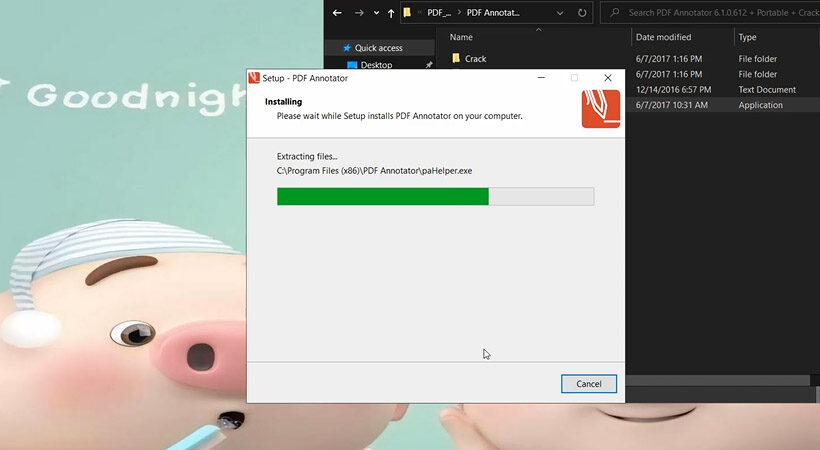Click the Quick access star icon
Viewport: 820px width, 450px height.
346,48
